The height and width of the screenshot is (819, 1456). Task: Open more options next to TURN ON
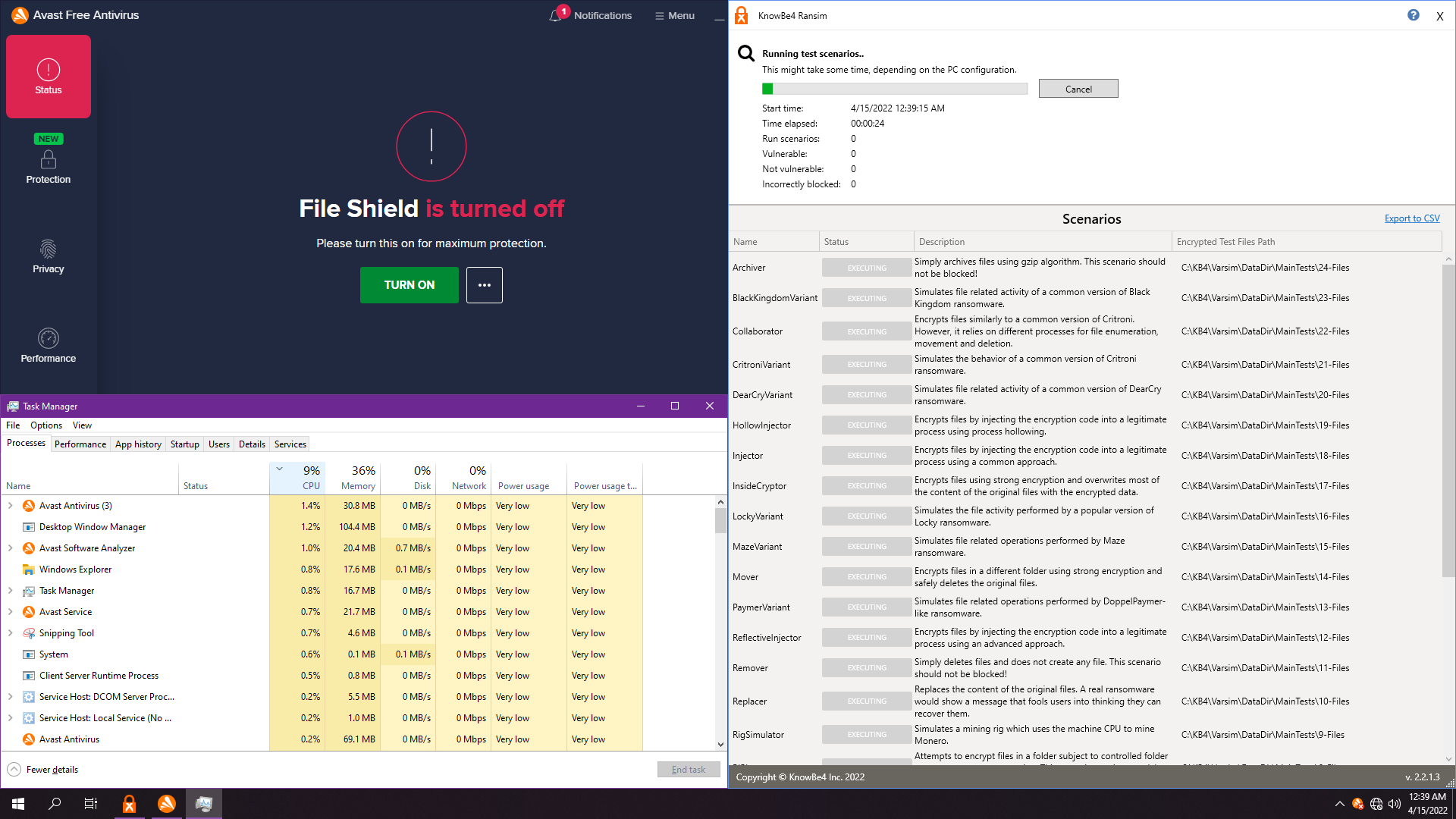pyautogui.click(x=485, y=285)
